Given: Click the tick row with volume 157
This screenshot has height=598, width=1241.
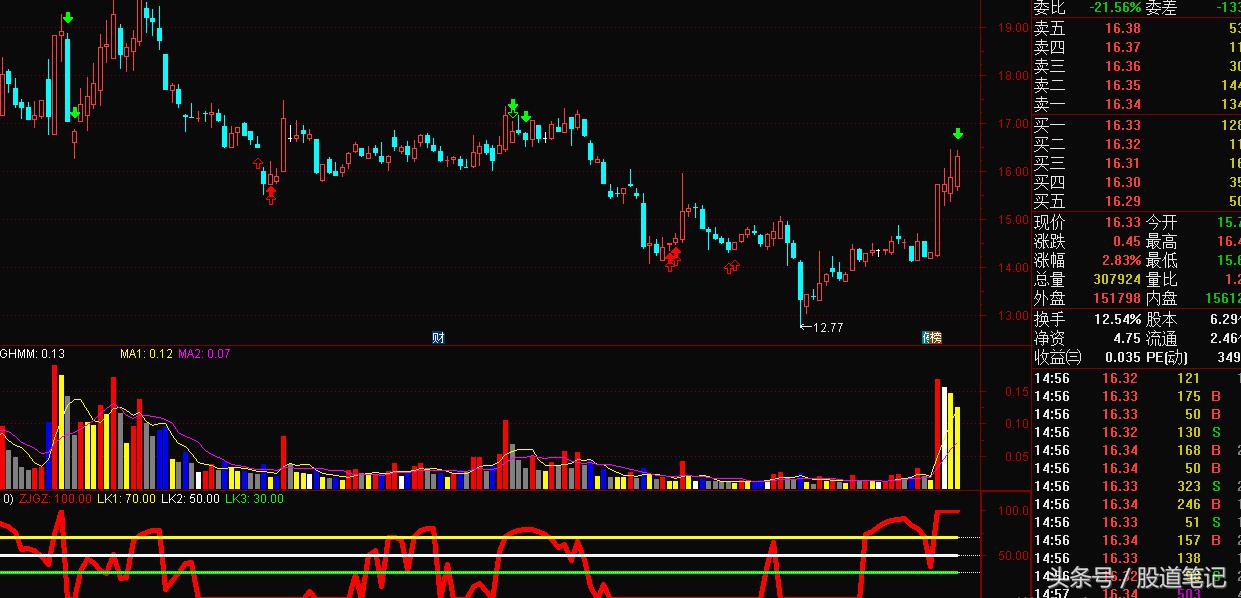Looking at the screenshot, I should click(1136, 540).
